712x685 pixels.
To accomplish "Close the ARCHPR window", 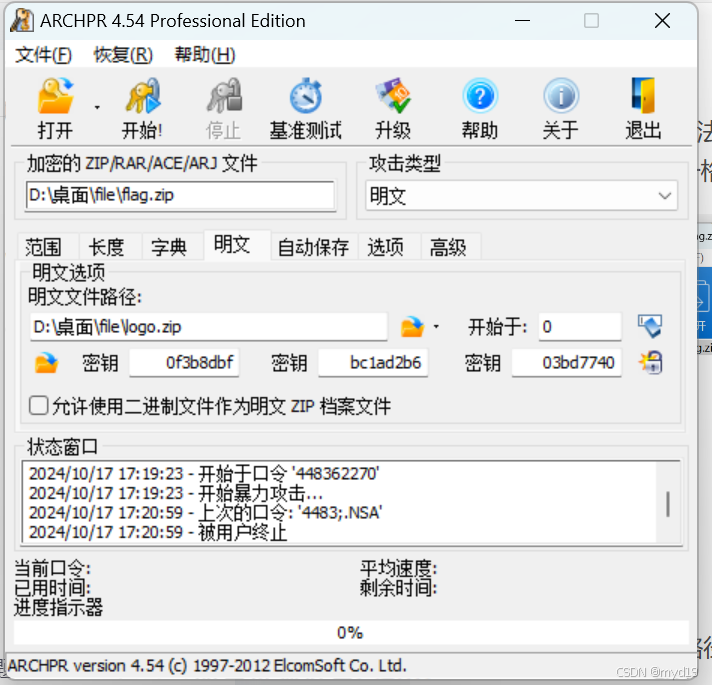I will tap(662, 21).
